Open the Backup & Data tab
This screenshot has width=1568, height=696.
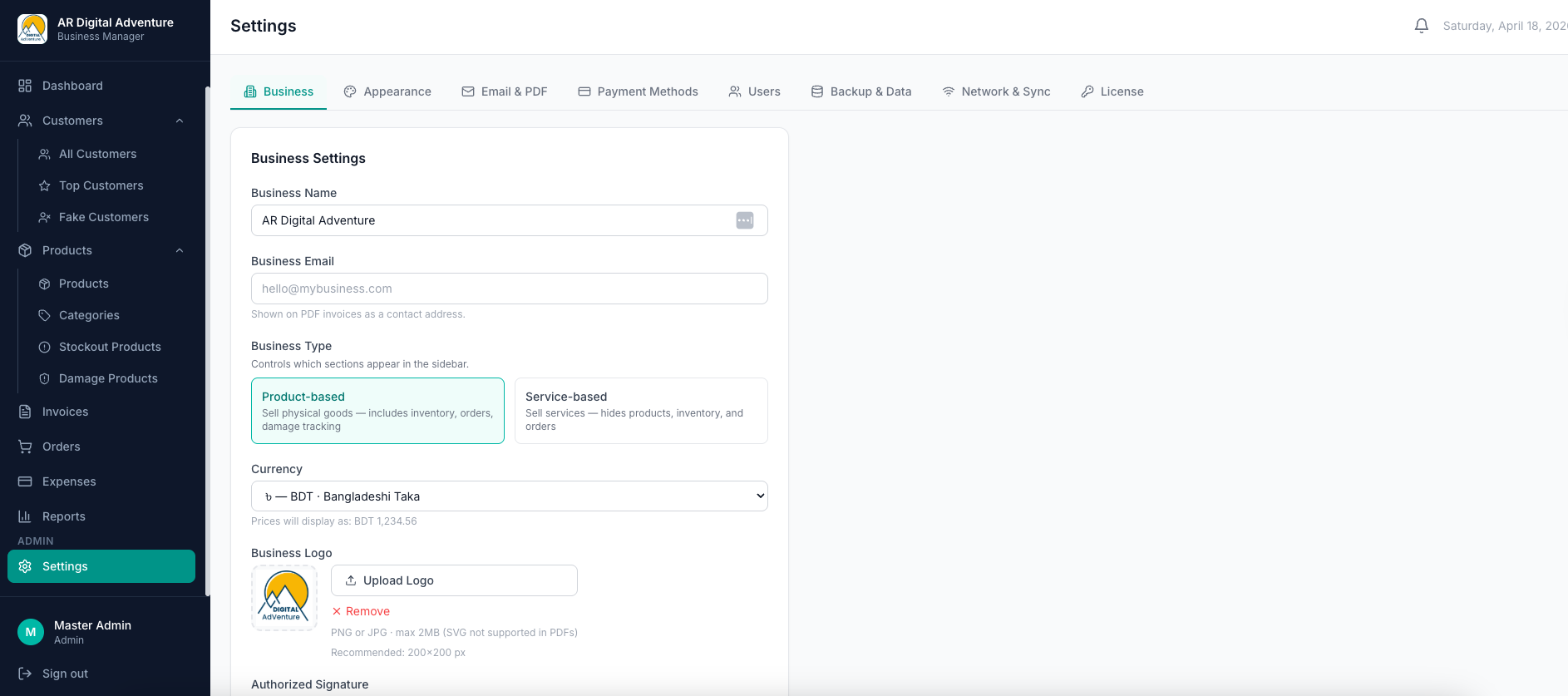pyautogui.click(x=861, y=91)
